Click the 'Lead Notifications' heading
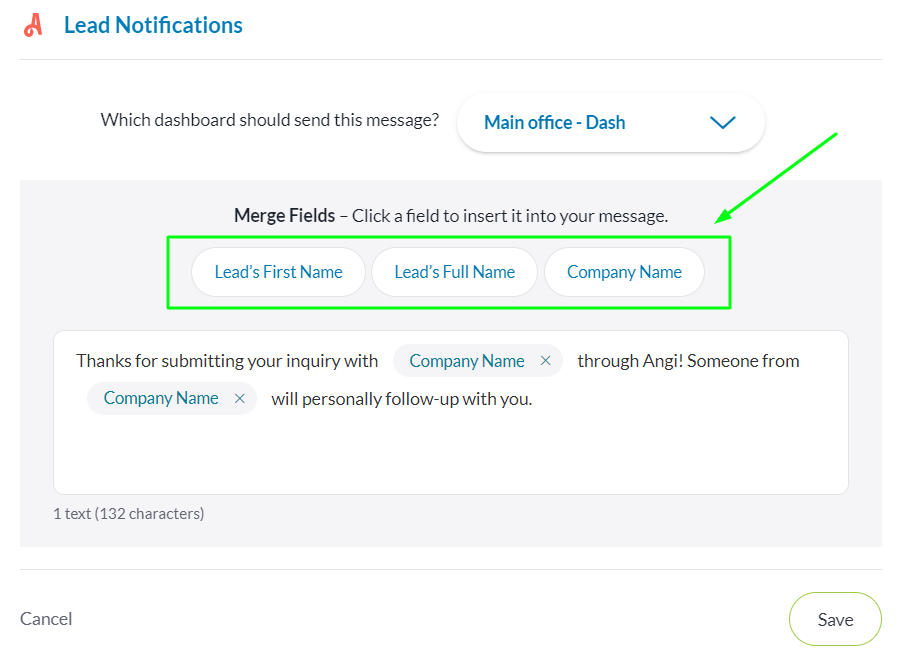The height and width of the screenshot is (658, 903). click(x=153, y=25)
